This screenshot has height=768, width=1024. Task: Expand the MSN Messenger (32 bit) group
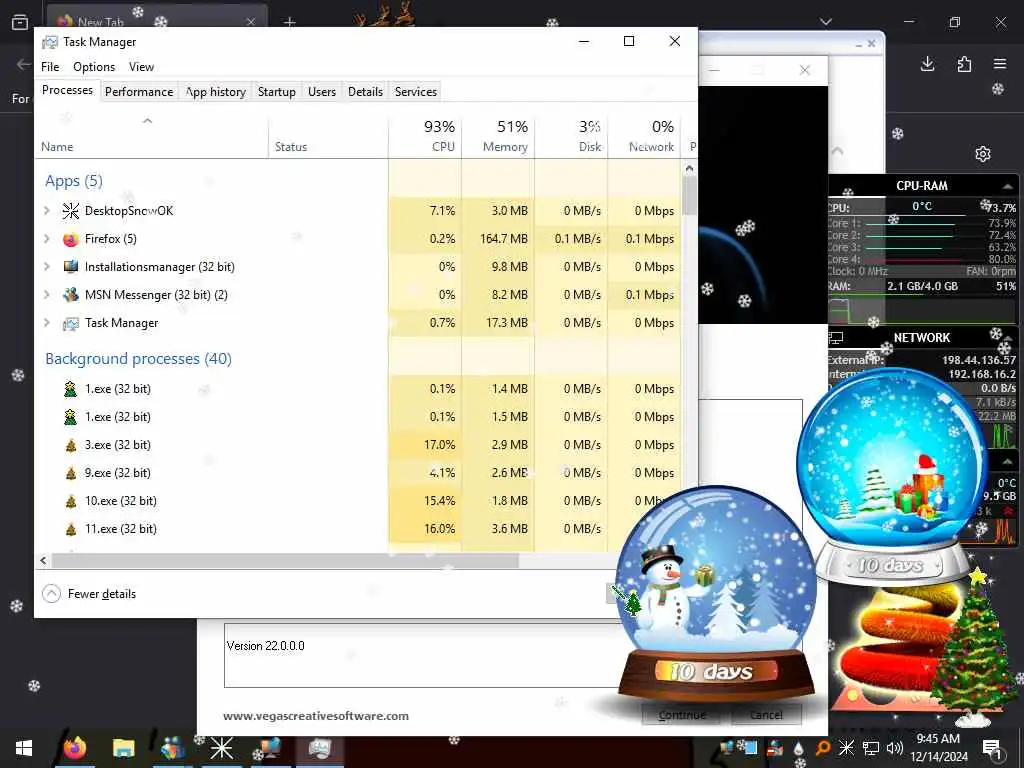point(46,295)
